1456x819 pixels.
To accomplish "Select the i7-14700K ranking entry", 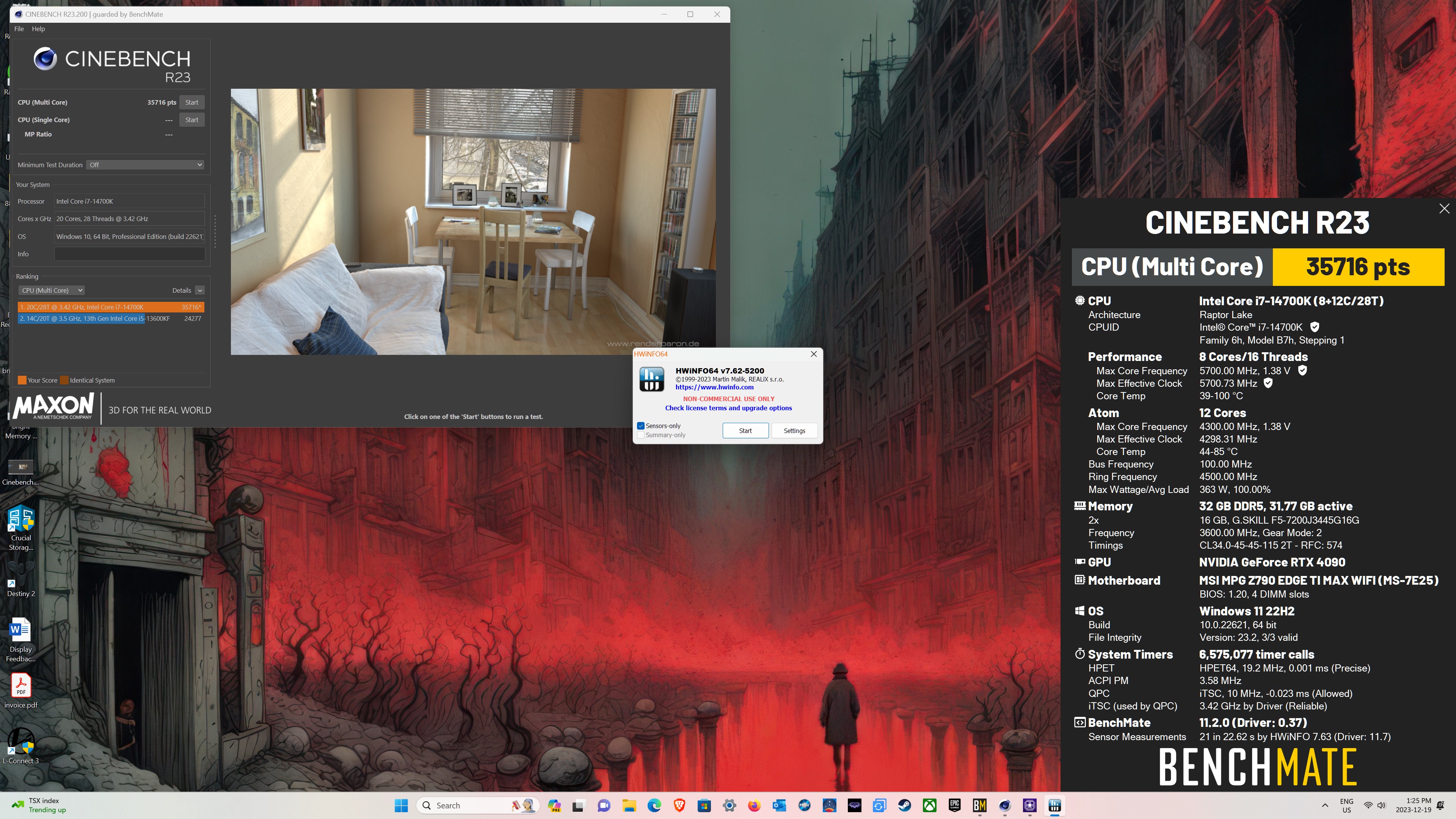I will (x=111, y=307).
